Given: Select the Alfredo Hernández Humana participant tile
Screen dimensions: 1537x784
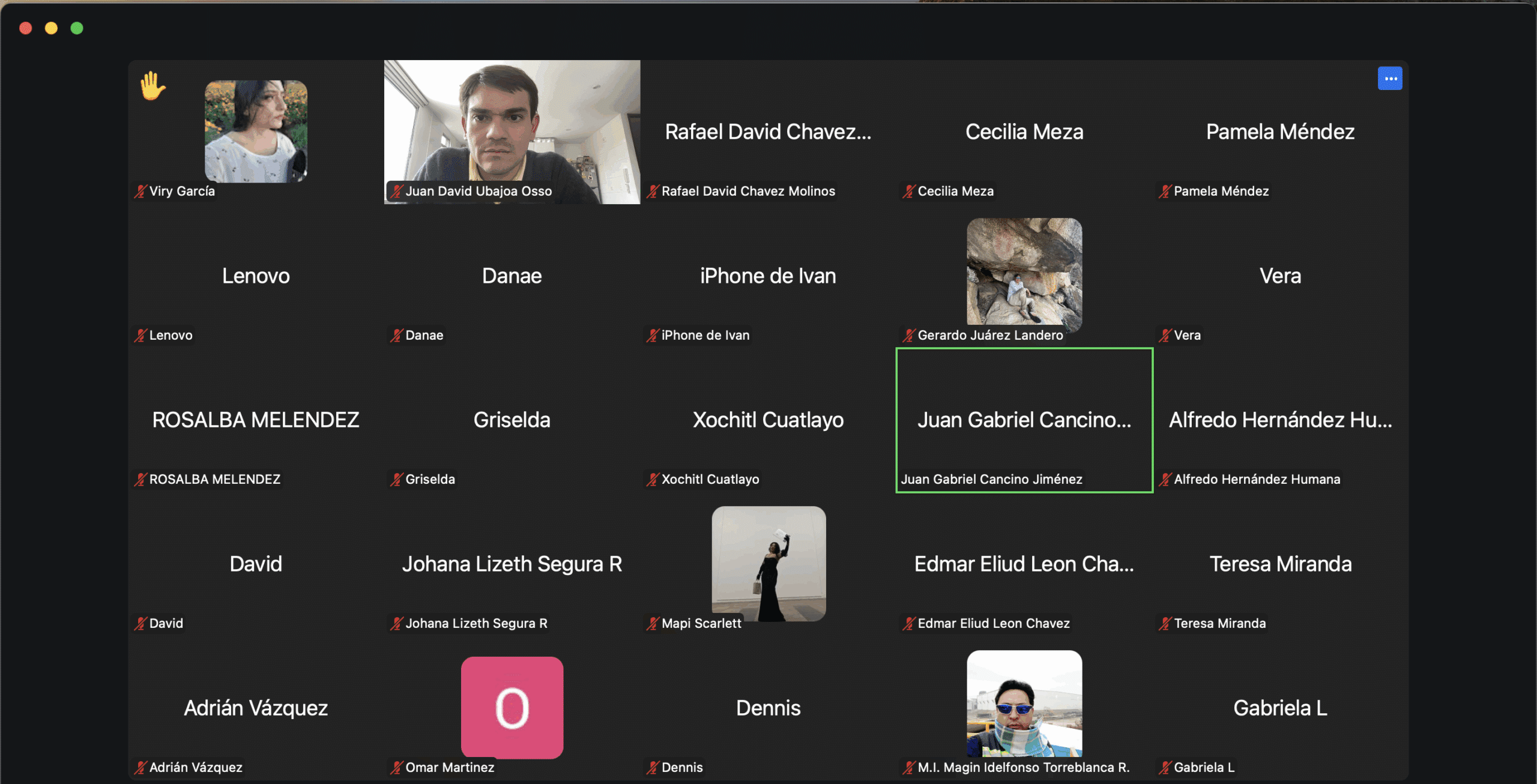Looking at the screenshot, I should (1280, 420).
